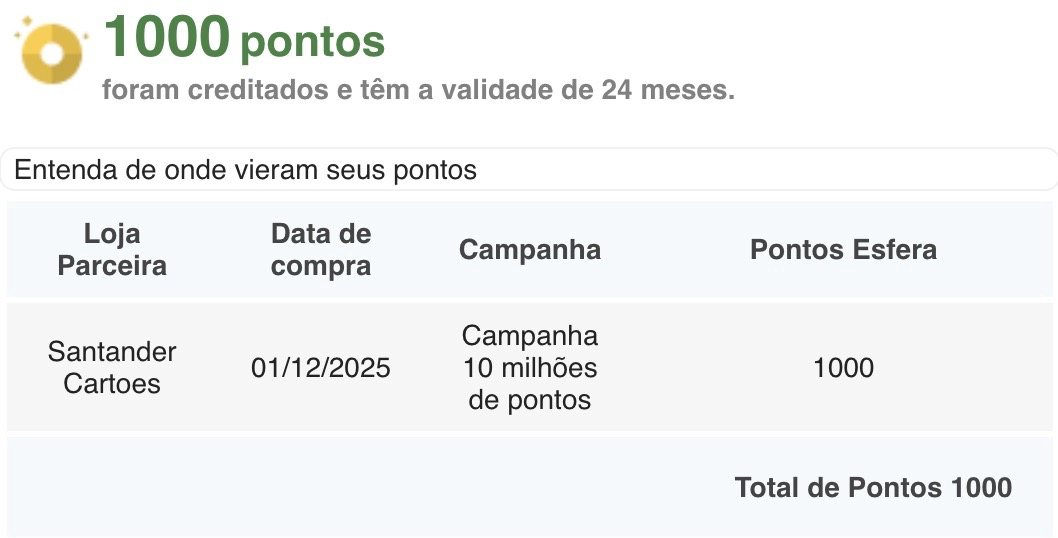Image resolution: width=1058 pixels, height=538 pixels.
Task: Click the 1000 value in Pontos Esfera column
Action: click(x=843, y=368)
